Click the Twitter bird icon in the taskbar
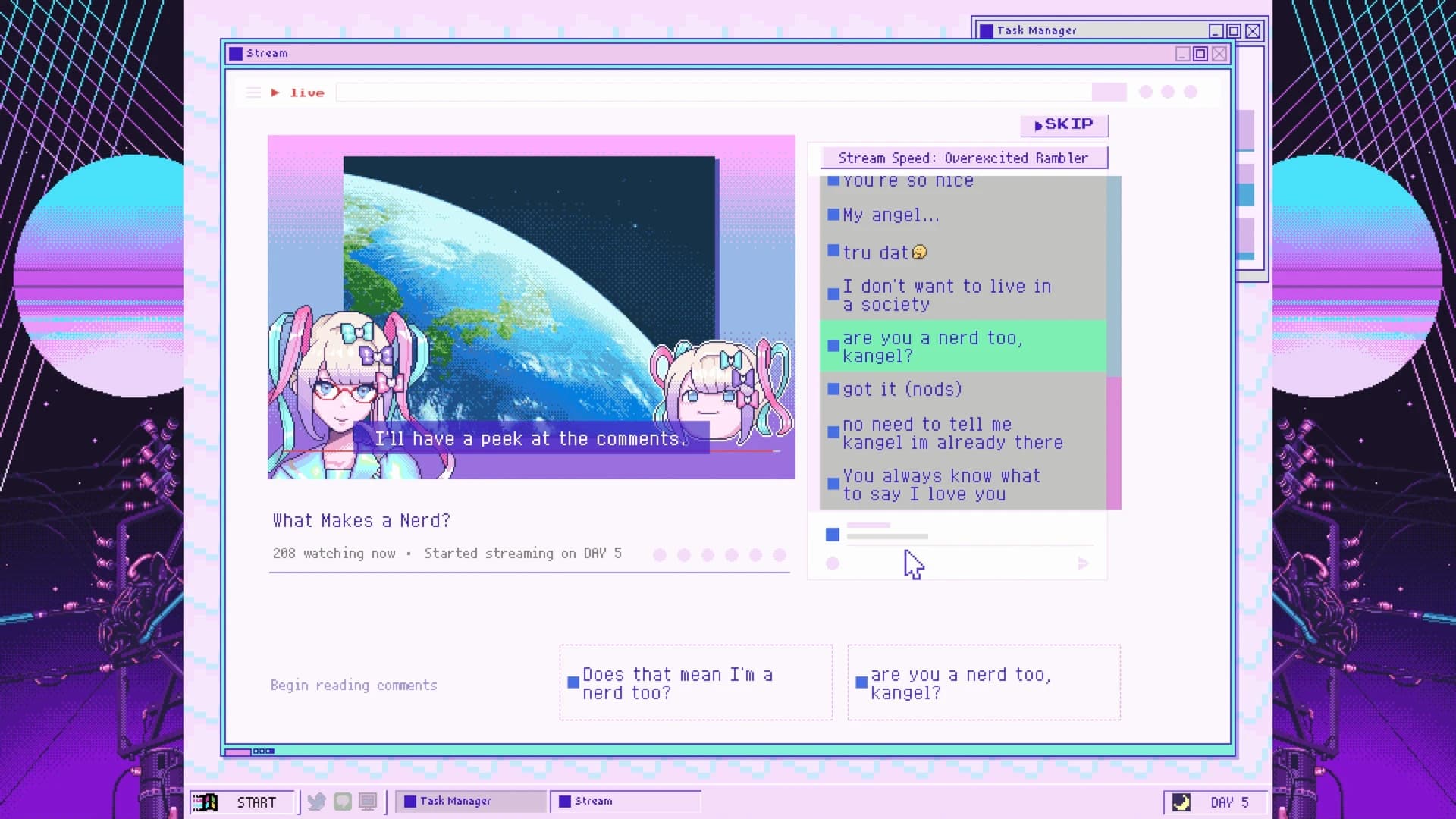Image resolution: width=1456 pixels, height=819 pixels. click(316, 802)
